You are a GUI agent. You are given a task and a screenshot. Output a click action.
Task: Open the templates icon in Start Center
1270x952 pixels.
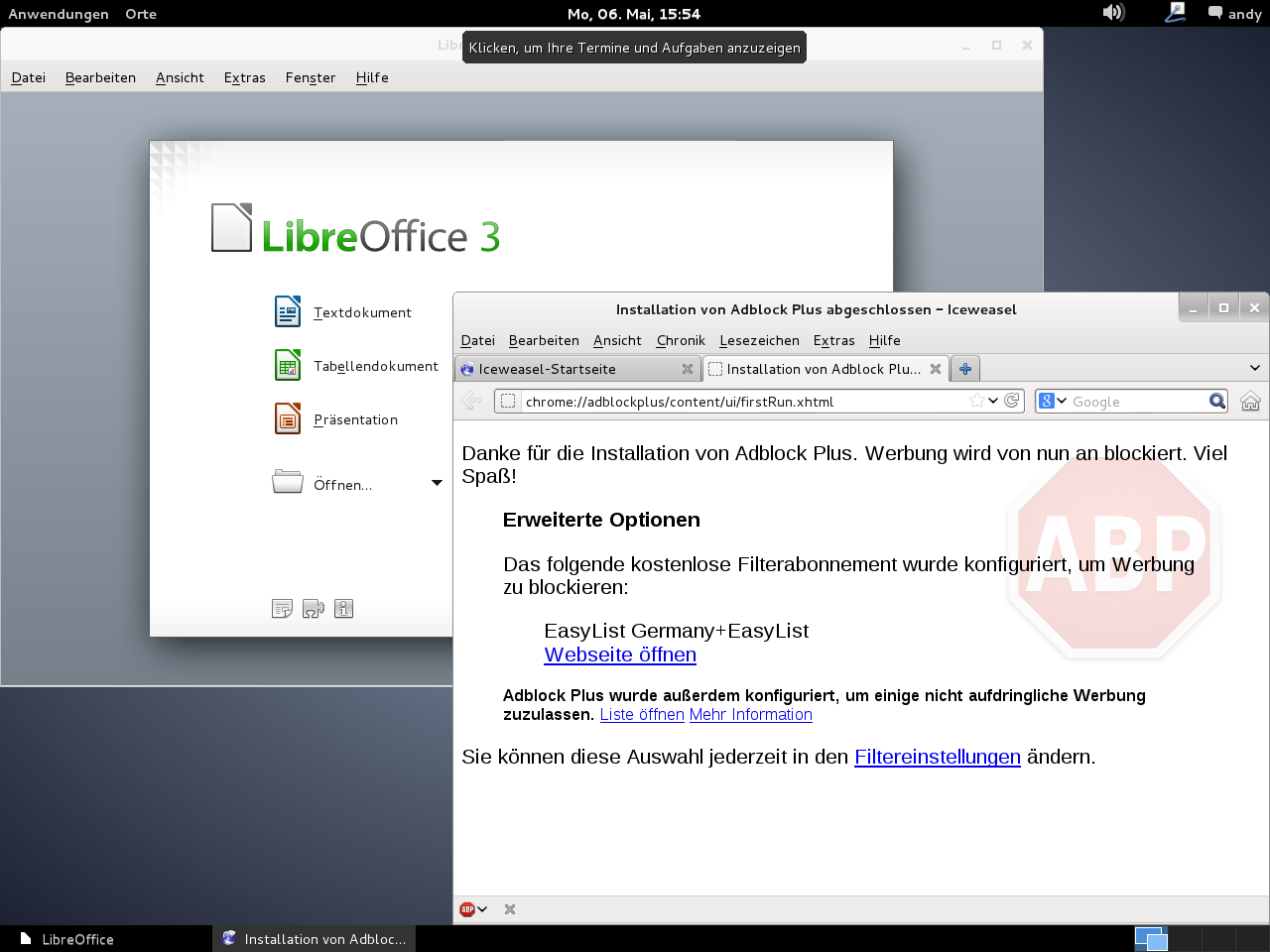click(282, 609)
